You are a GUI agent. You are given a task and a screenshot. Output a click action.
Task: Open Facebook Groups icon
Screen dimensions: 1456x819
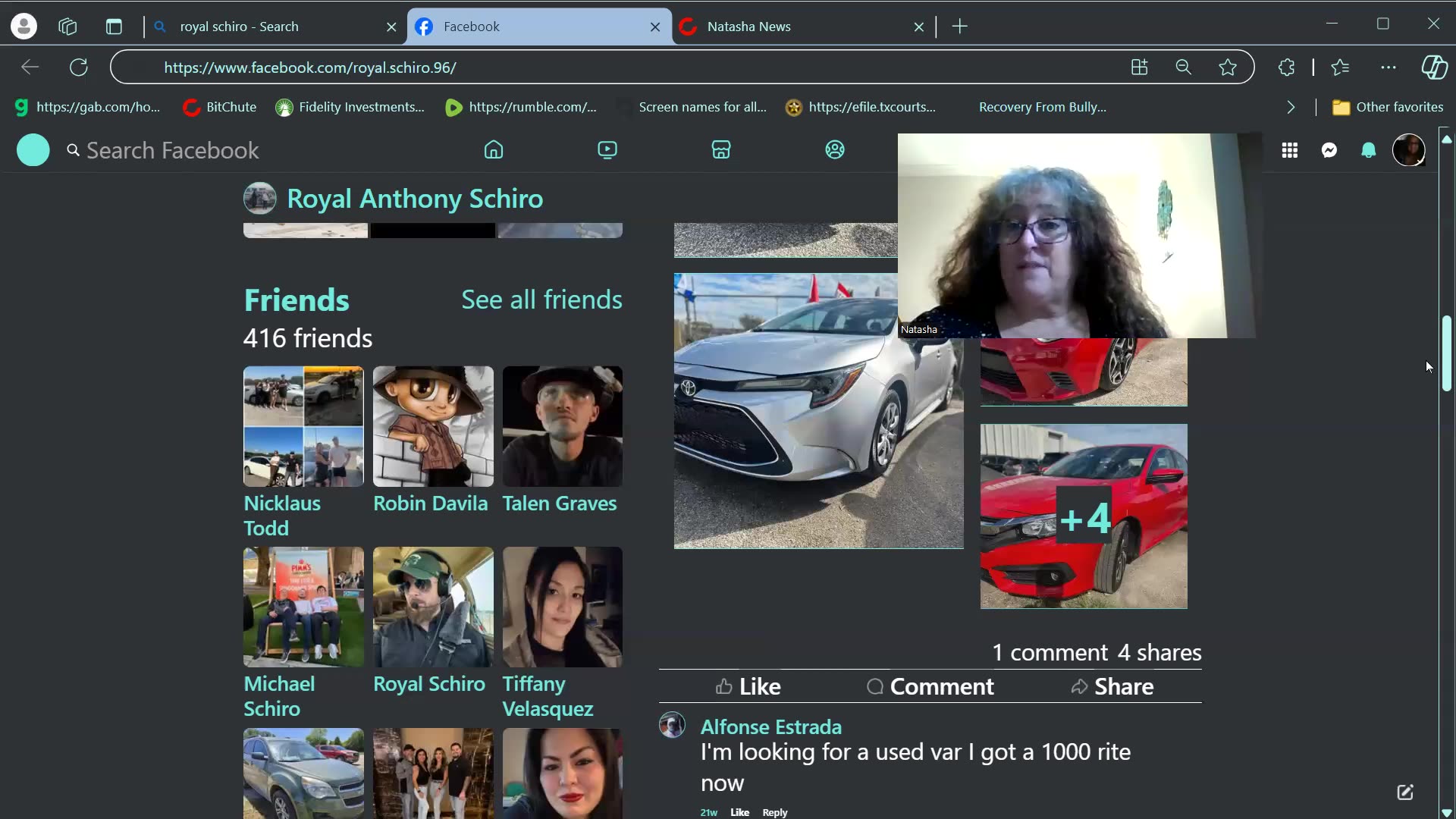tap(835, 150)
